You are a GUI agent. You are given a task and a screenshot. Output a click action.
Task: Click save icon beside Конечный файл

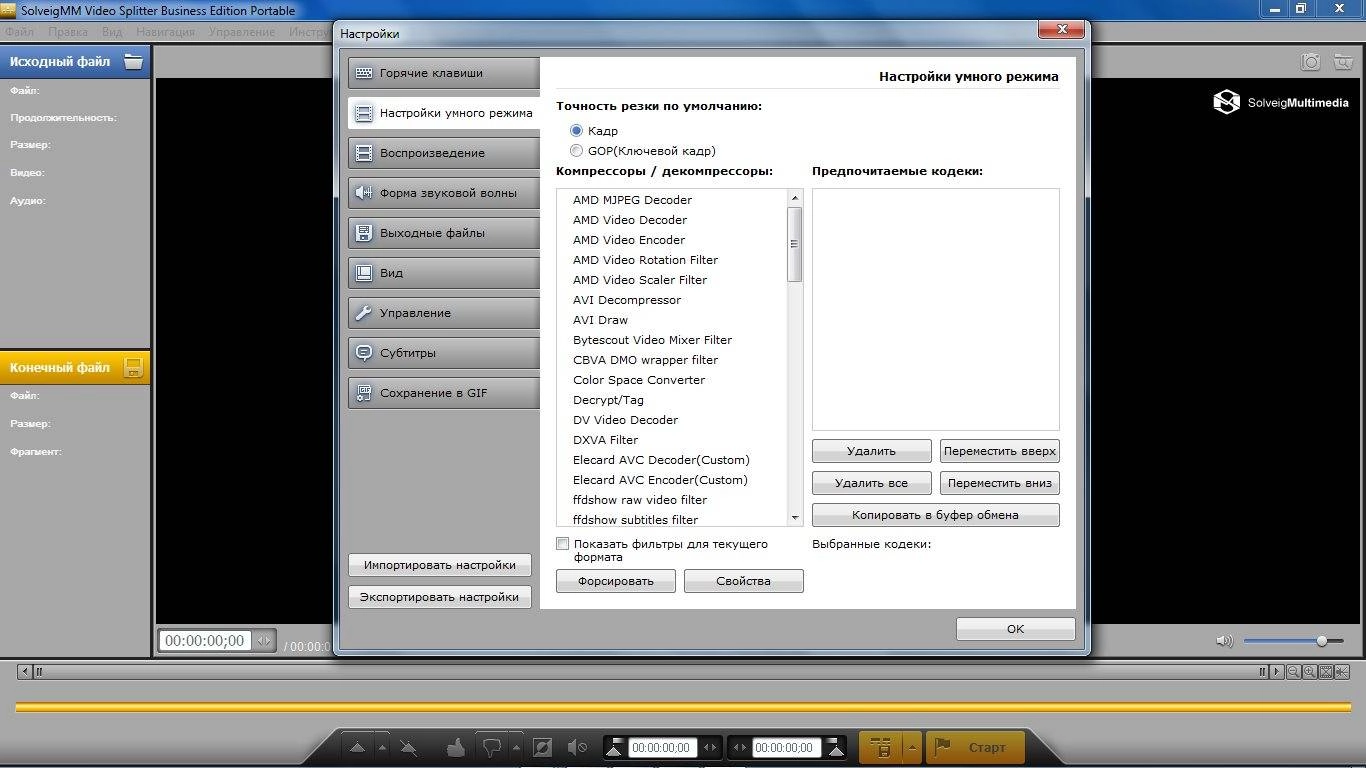coord(133,367)
